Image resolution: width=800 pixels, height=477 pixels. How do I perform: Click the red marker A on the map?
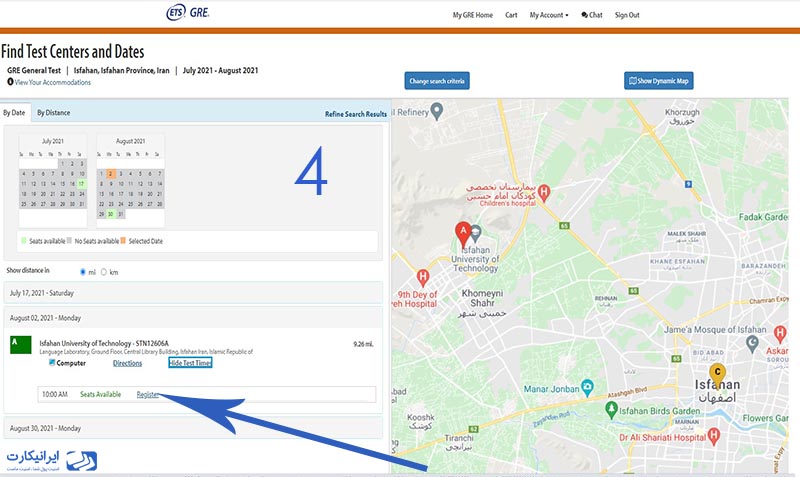tap(463, 235)
